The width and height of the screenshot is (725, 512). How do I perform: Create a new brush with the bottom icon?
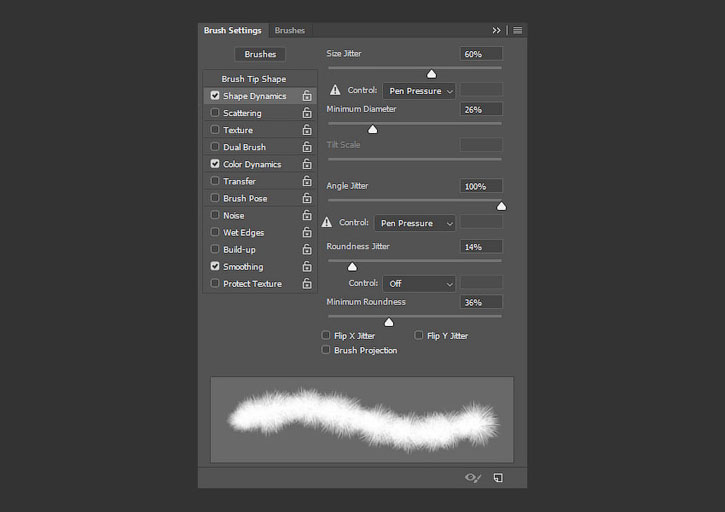pos(498,478)
